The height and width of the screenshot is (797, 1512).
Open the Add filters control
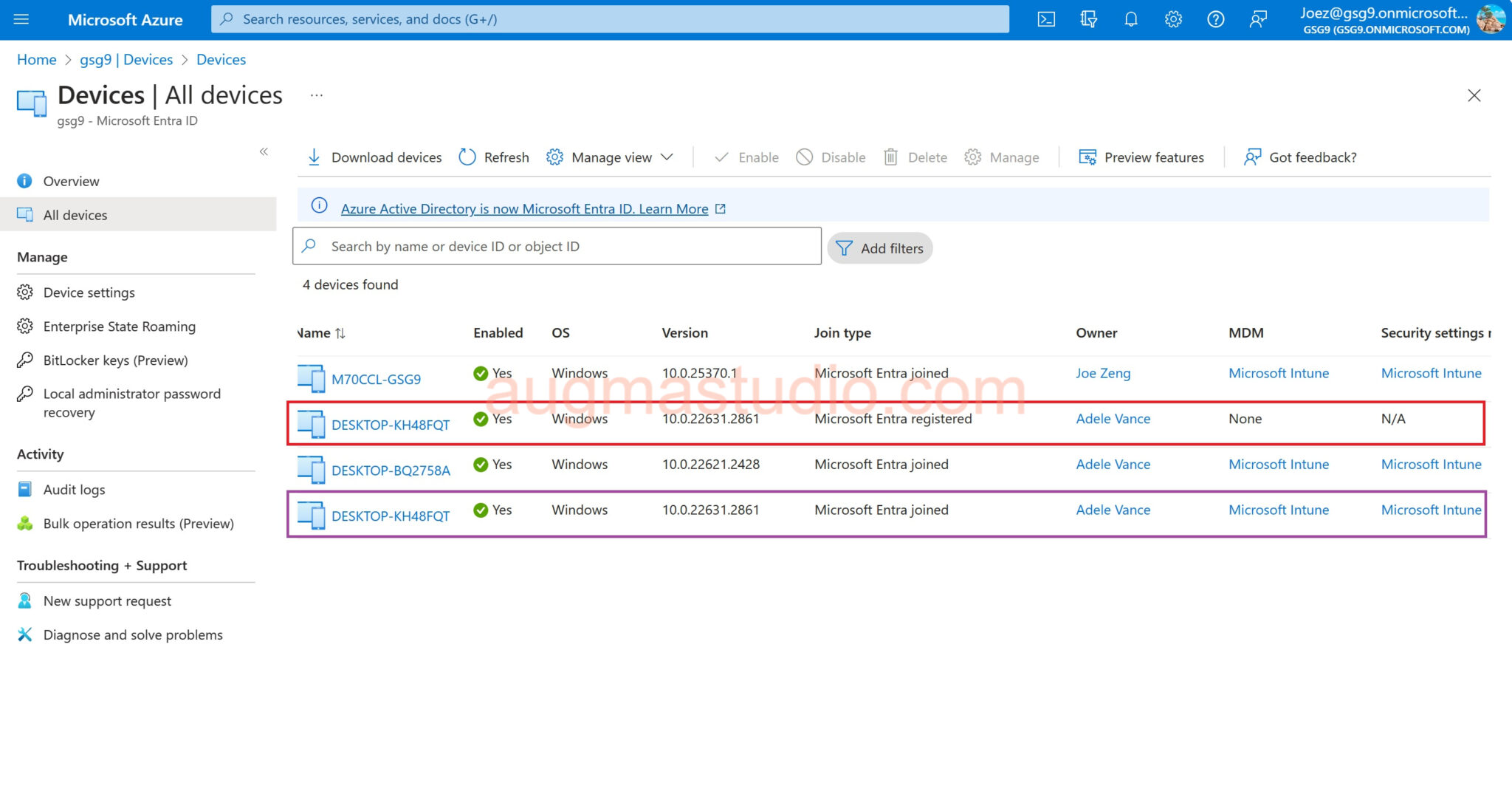click(880, 247)
